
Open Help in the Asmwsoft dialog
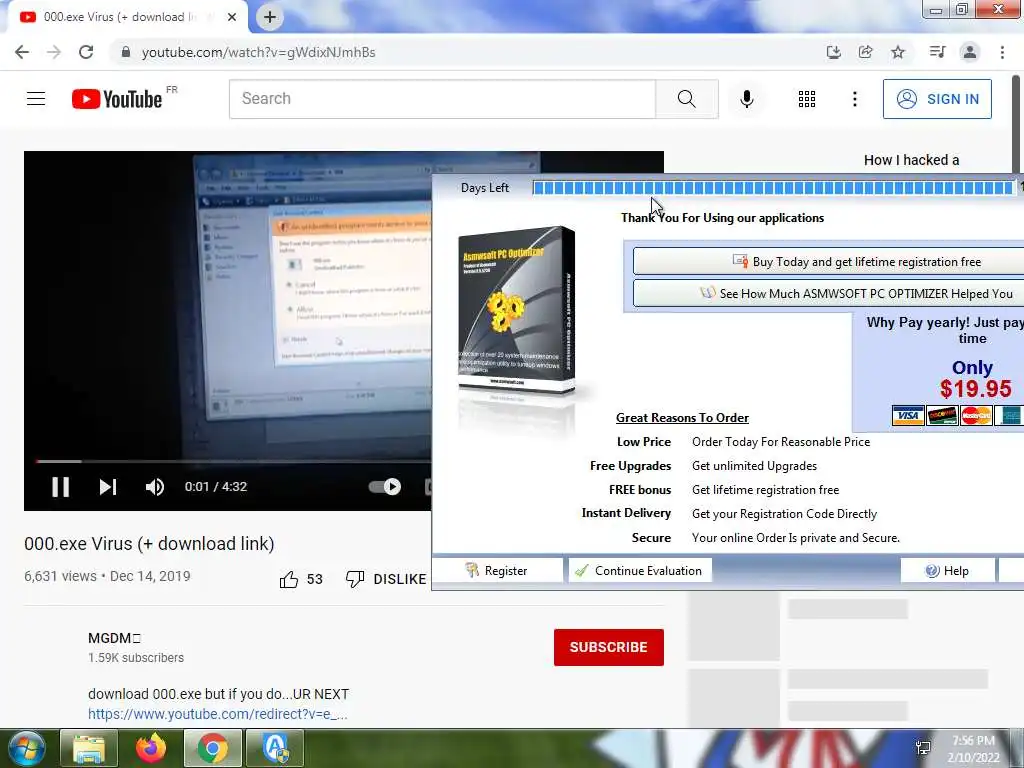pos(948,571)
